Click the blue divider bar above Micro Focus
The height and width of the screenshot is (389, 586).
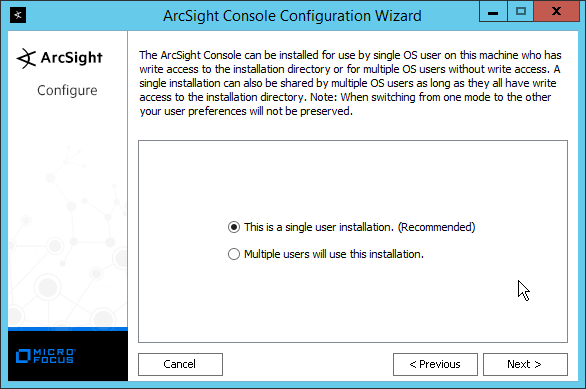(x=68, y=329)
